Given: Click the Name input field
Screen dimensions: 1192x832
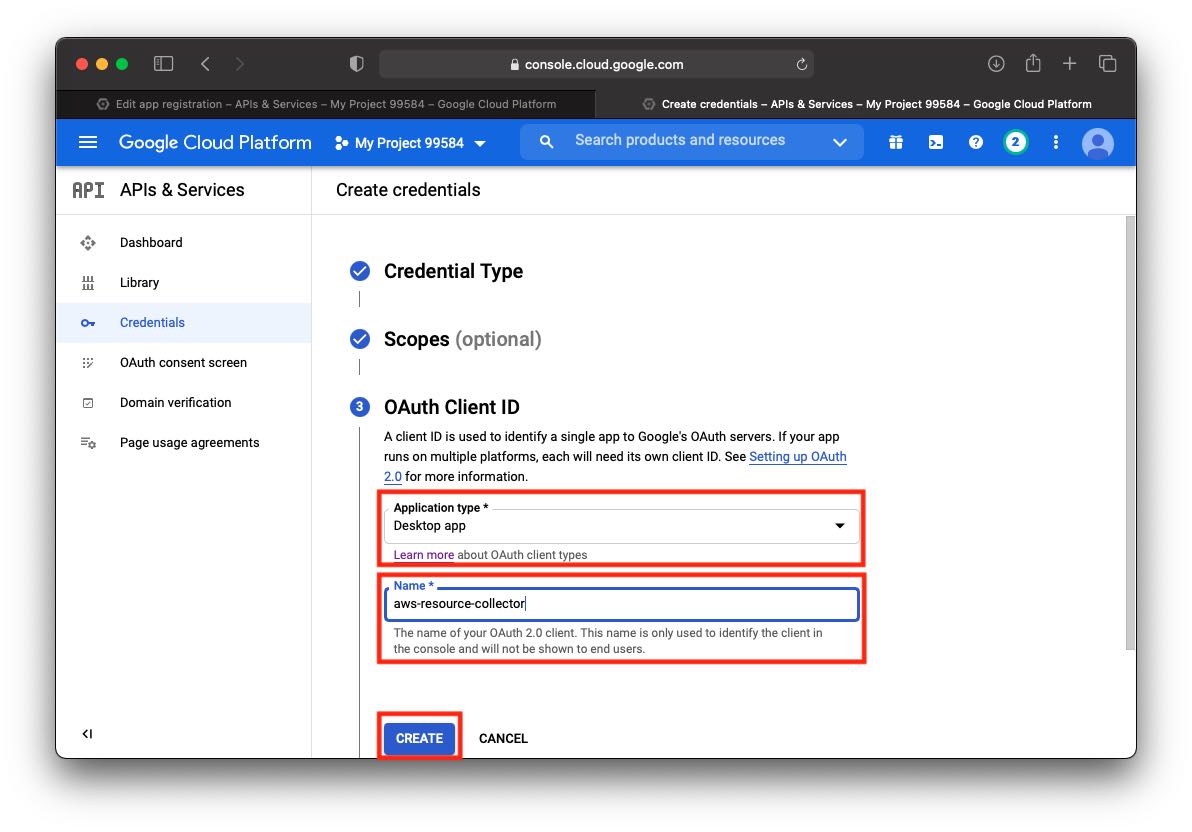Looking at the screenshot, I should [x=621, y=604].
